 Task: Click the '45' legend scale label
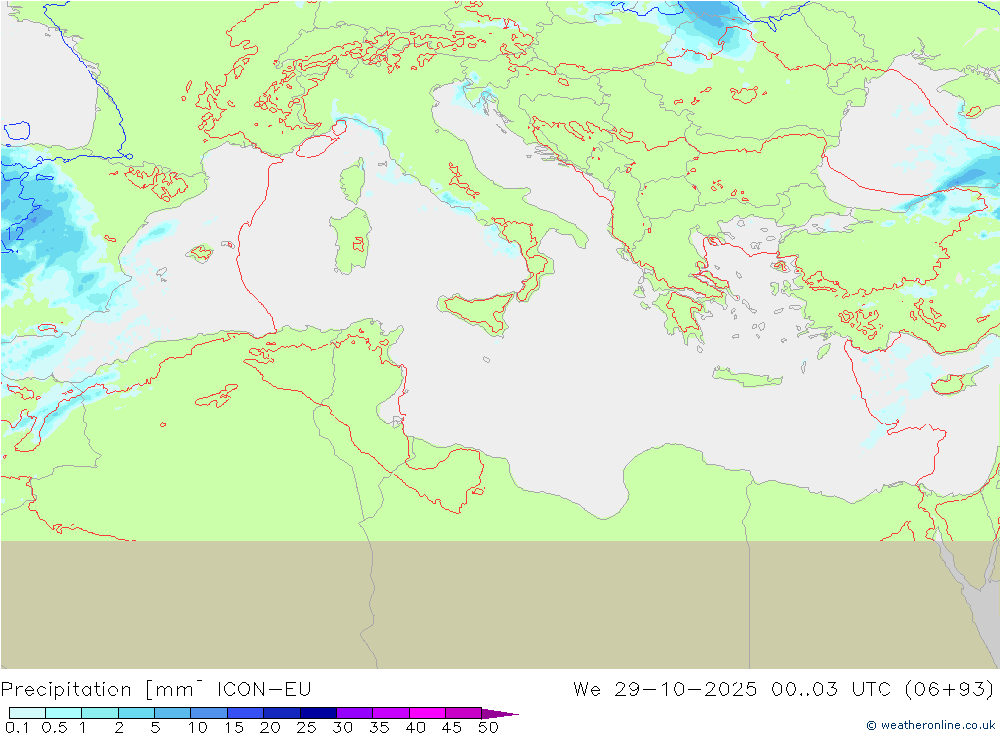[x=452, y=727]
